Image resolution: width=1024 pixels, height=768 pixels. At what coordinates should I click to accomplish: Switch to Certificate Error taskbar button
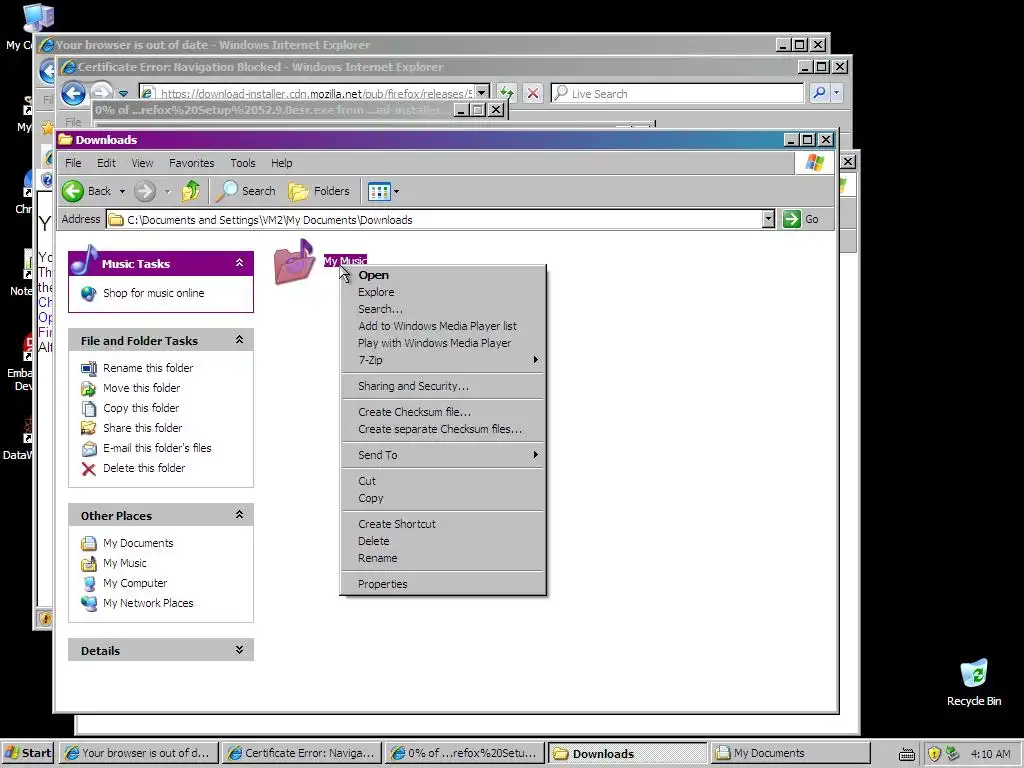[301, 753]
